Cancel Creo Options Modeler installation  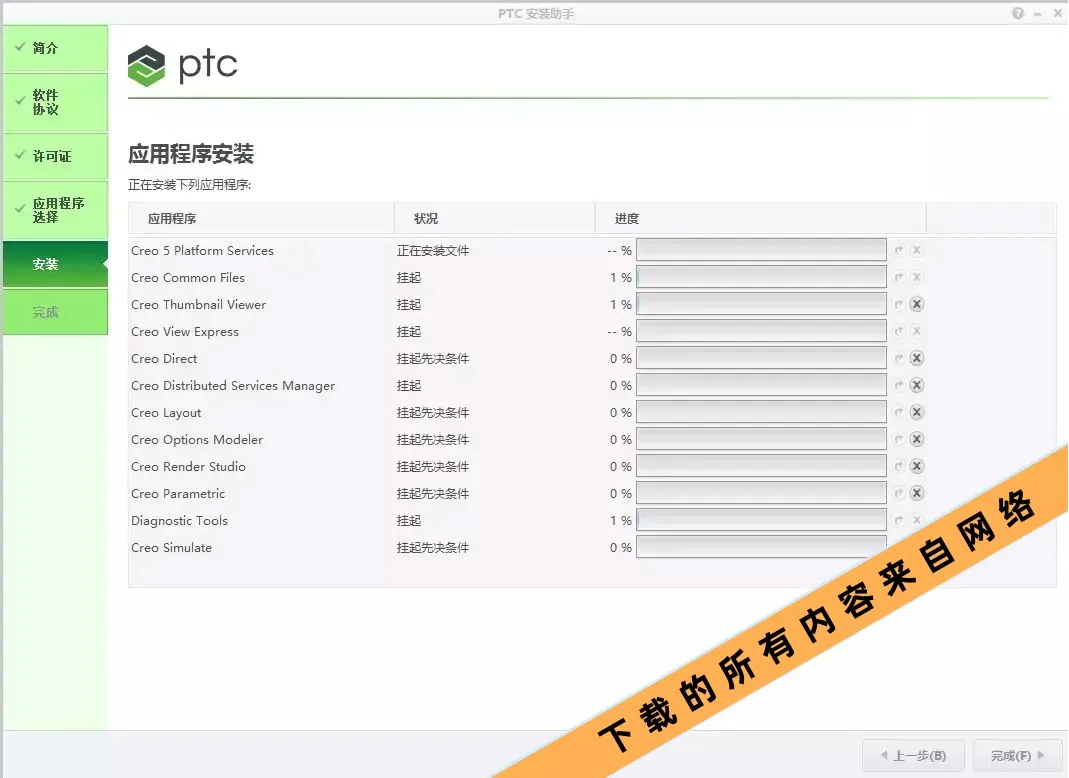pyautogui.click(x=917, y=439)
